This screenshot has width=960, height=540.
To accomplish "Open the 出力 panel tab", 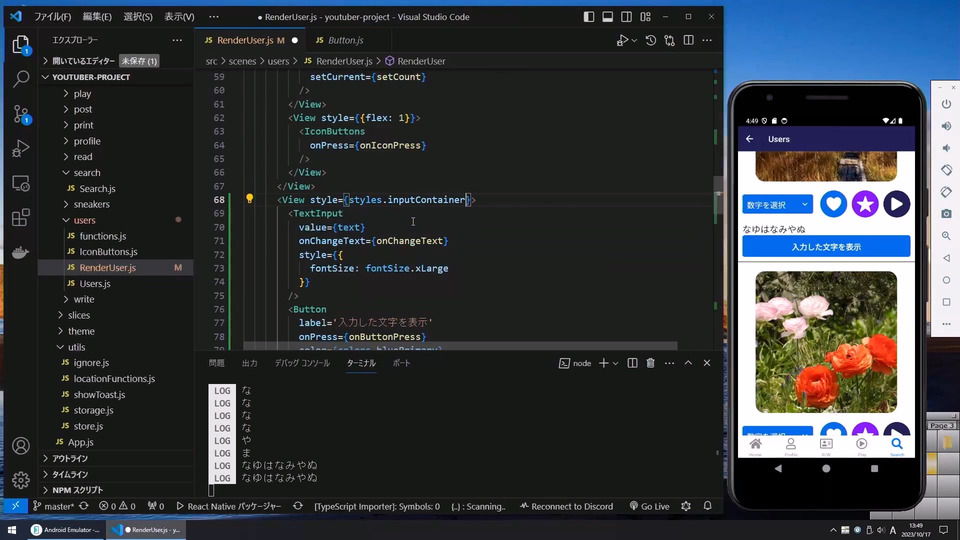I will pos(249,363).
